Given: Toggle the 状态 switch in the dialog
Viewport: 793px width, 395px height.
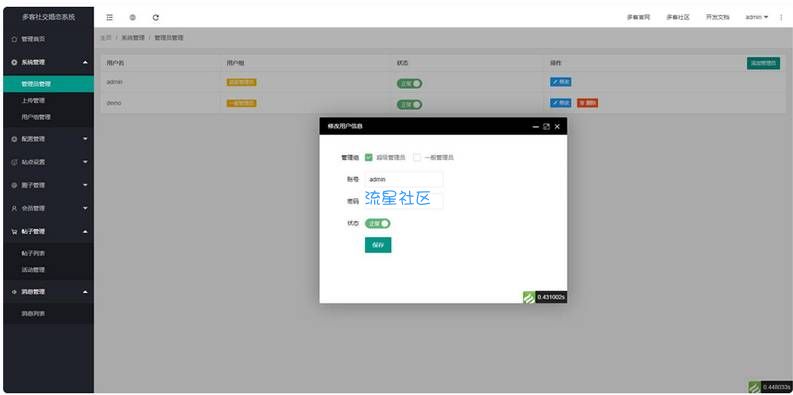Looking at the screenshot, I should pos(377,224).
